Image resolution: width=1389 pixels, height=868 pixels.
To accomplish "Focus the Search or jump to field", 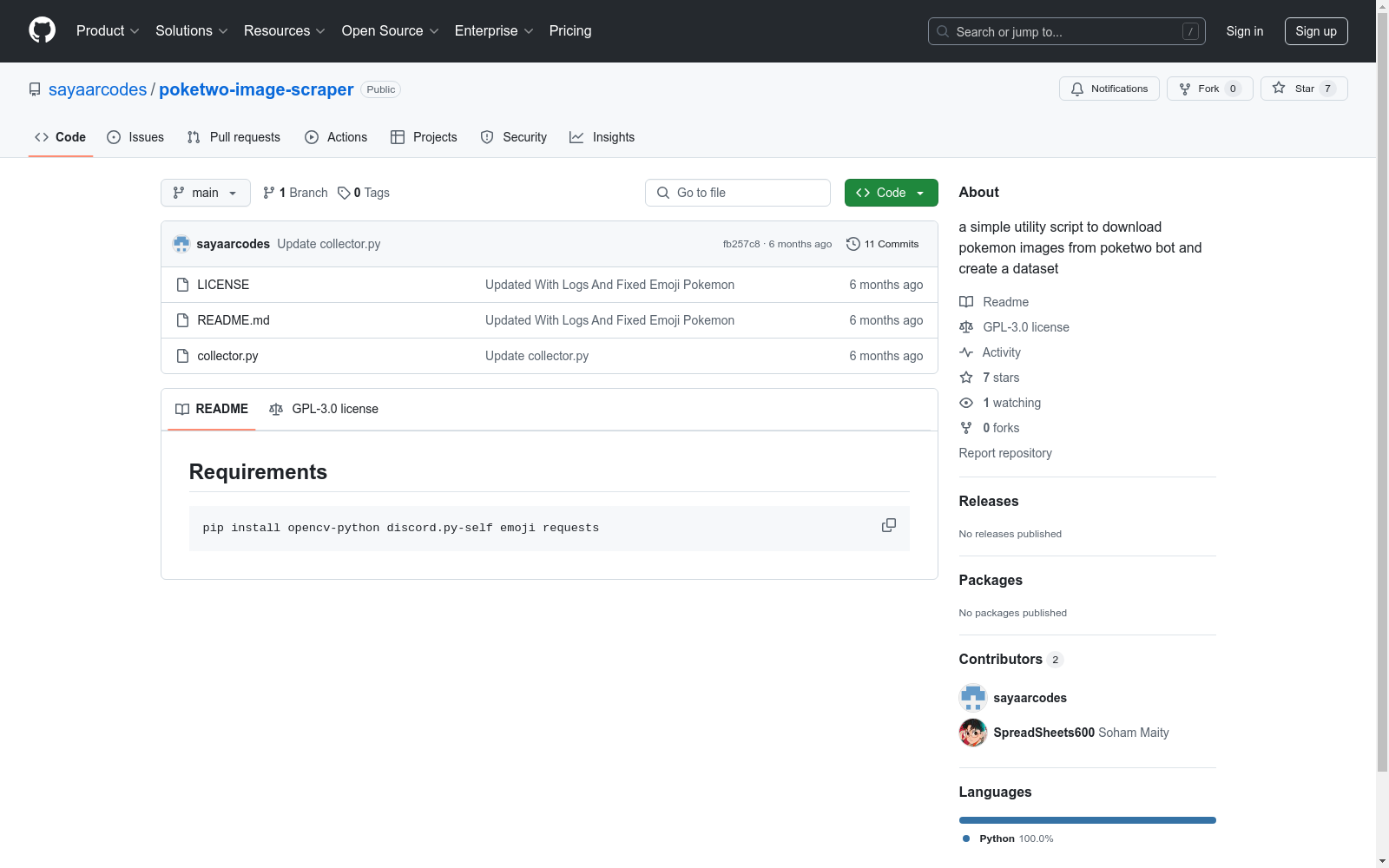I will [x=1067, y=31].
